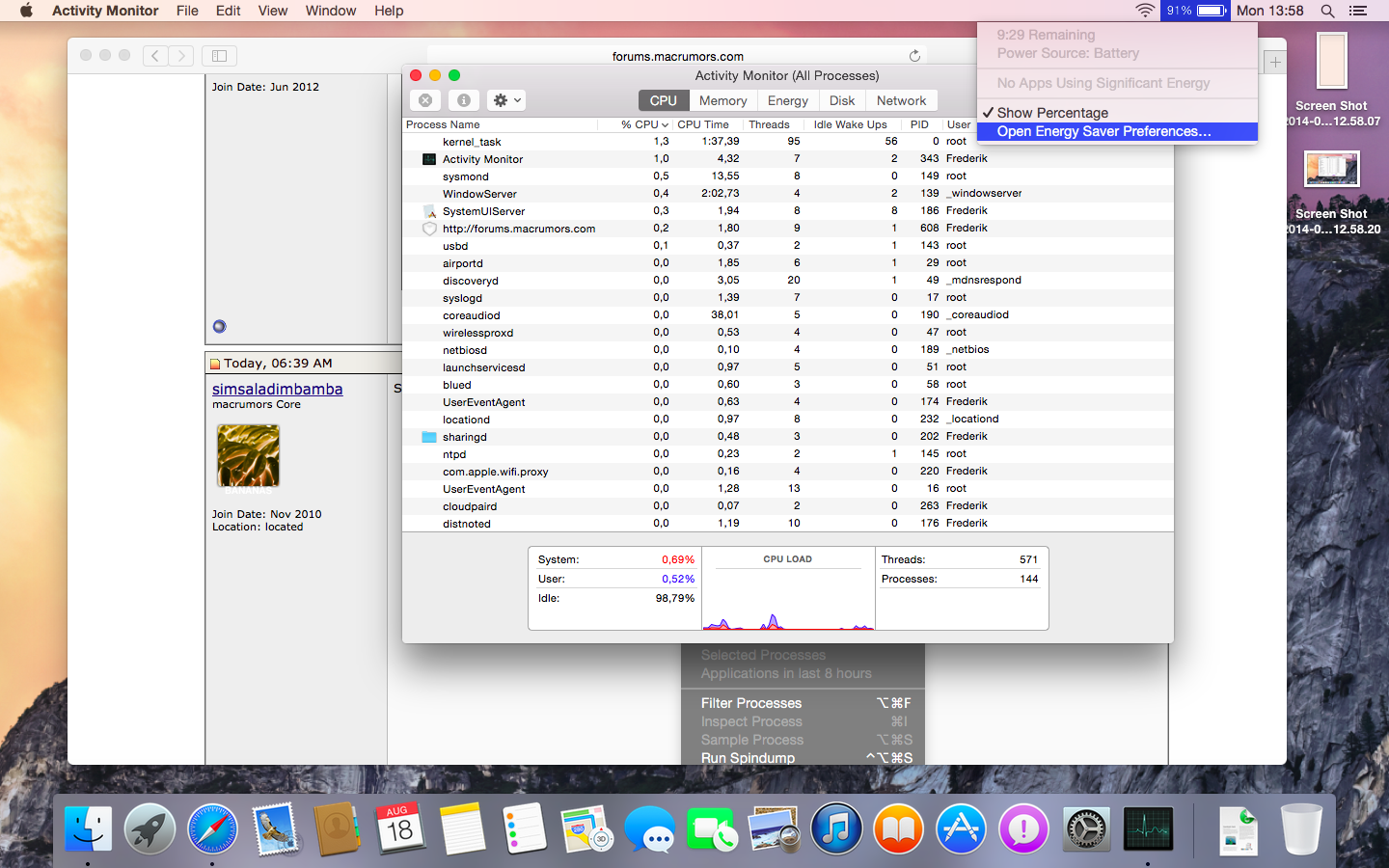
Task: Sort by the Process Name column header
Action: (x=499, y=124)
